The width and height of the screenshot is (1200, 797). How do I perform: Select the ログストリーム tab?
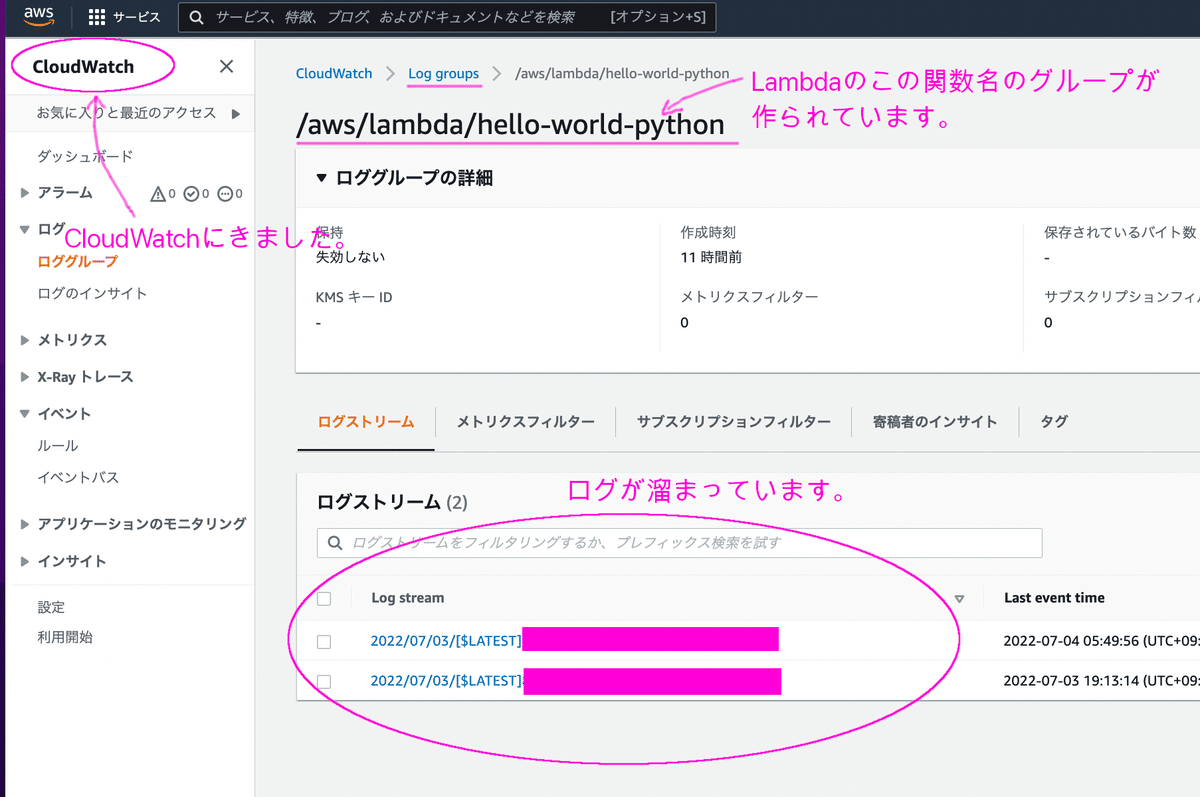[366, 422]
